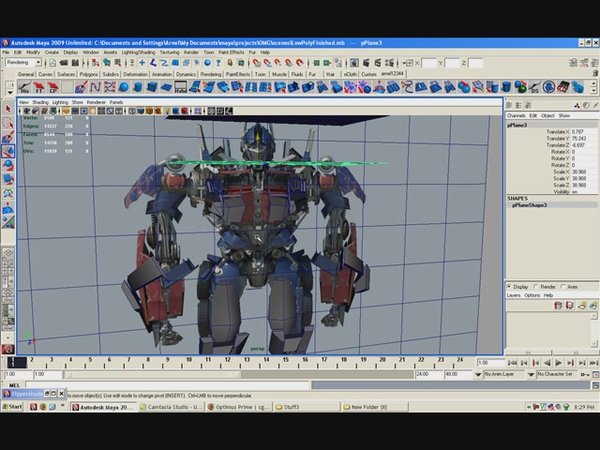Activate the highlighted Move tool in the toolbox
This screenshot has width=600, height=450.
(x=8, y=151)
